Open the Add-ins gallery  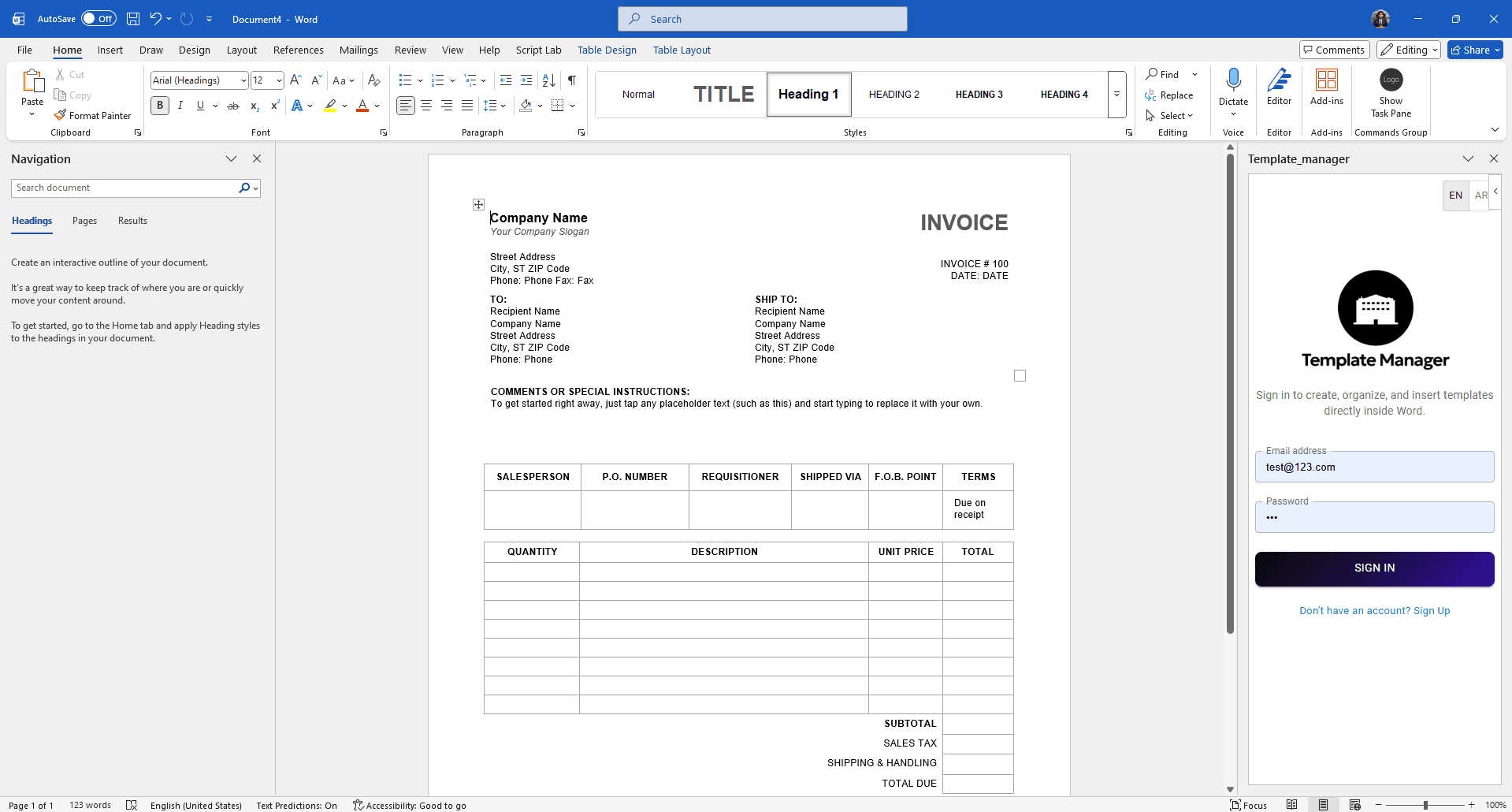click(1327, 87)
